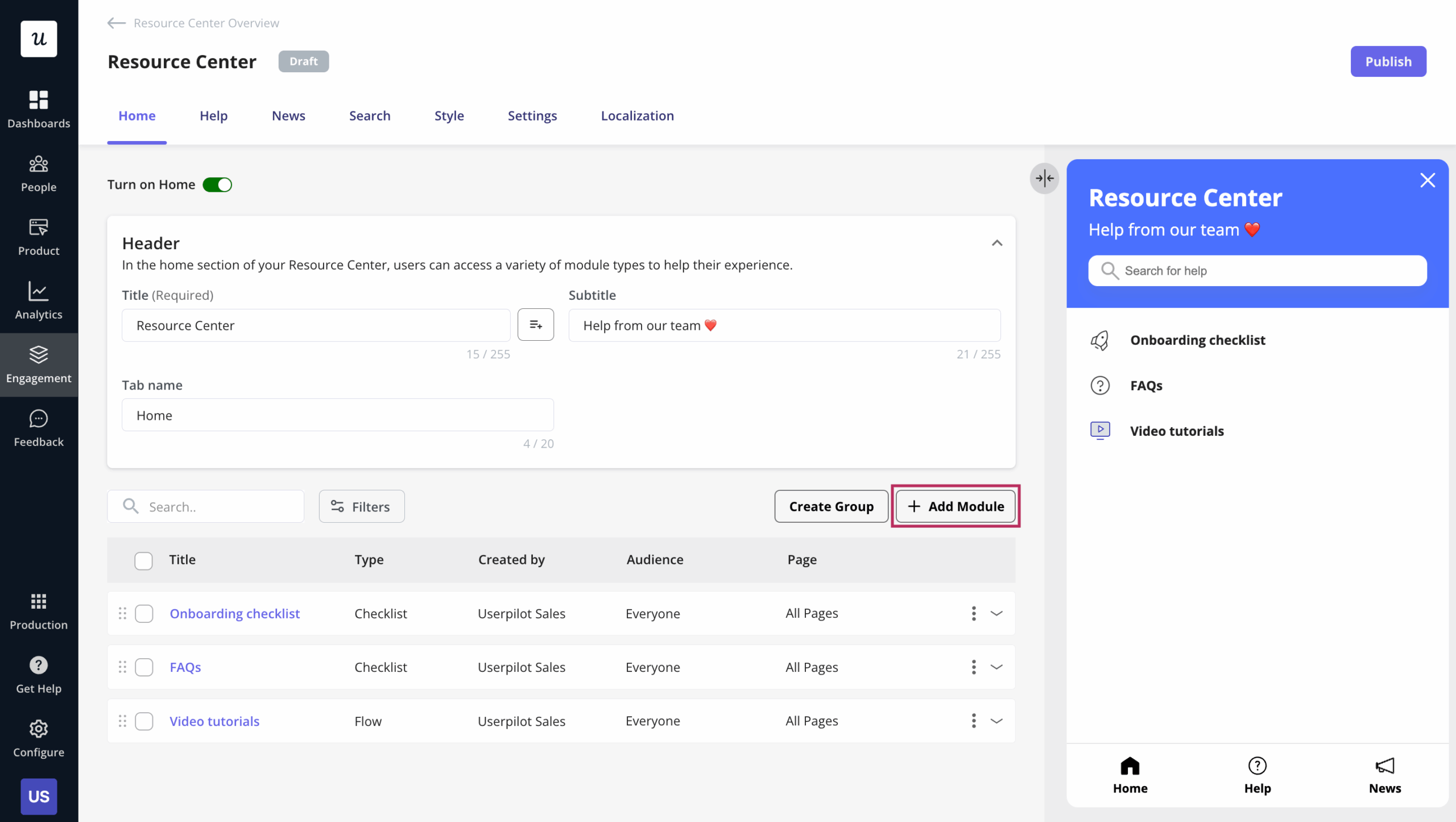This screenshot has height=822, width=1456.
Task: Collapse the Header section
Action: coord(996,242)
